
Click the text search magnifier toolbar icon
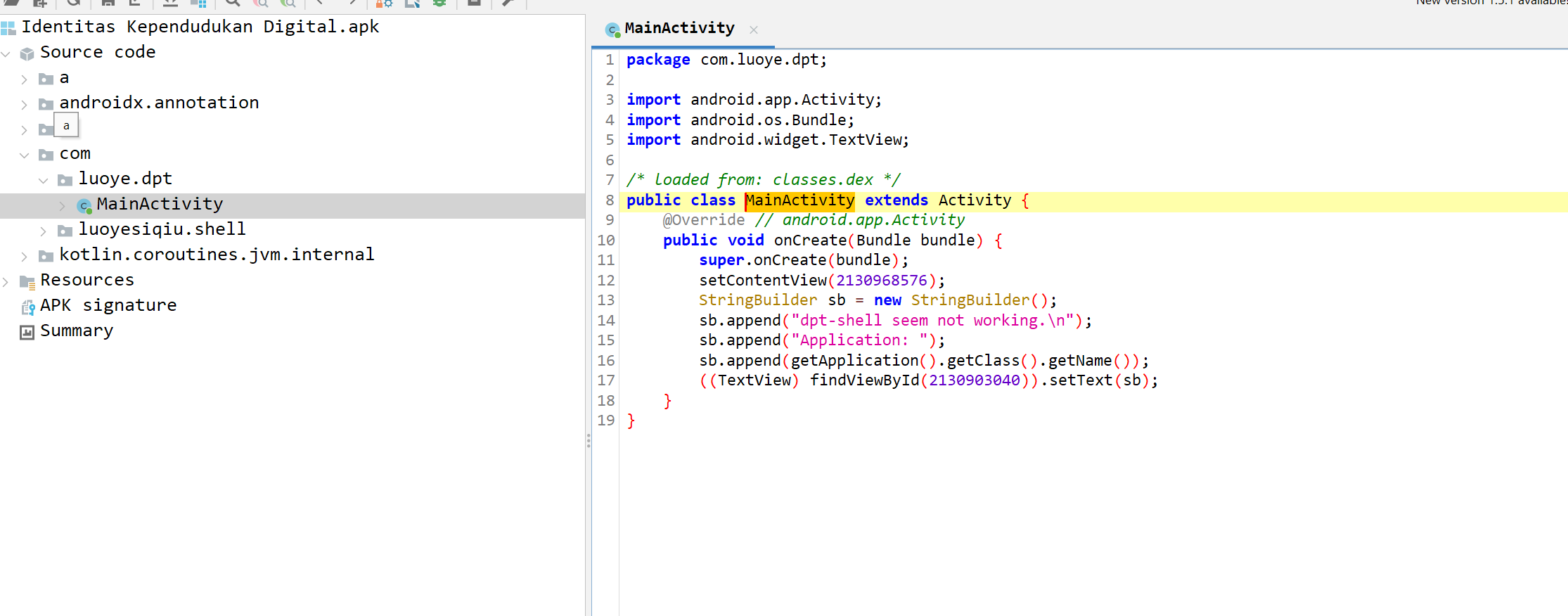pos(233,3)
